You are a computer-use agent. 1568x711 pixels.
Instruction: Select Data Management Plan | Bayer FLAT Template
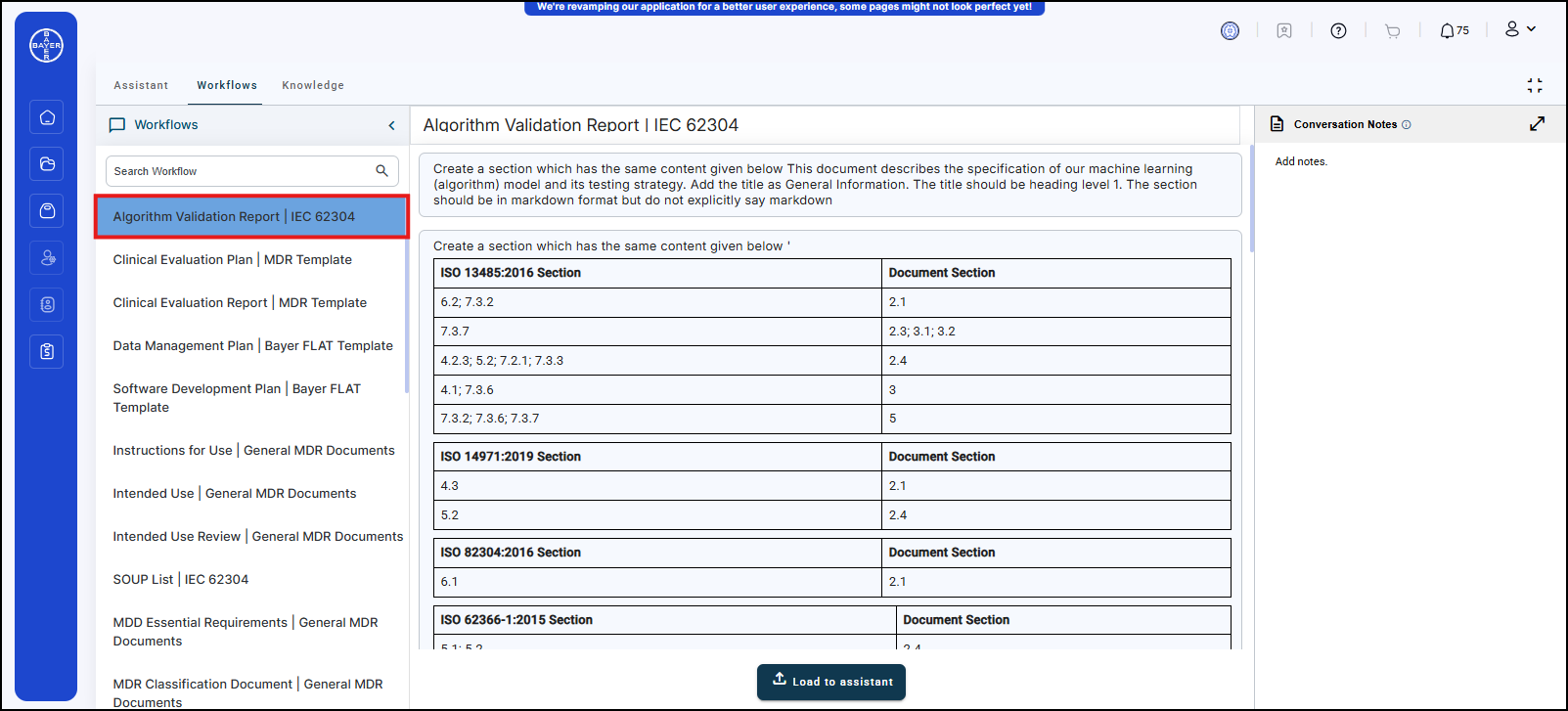(x=252, y=345)
